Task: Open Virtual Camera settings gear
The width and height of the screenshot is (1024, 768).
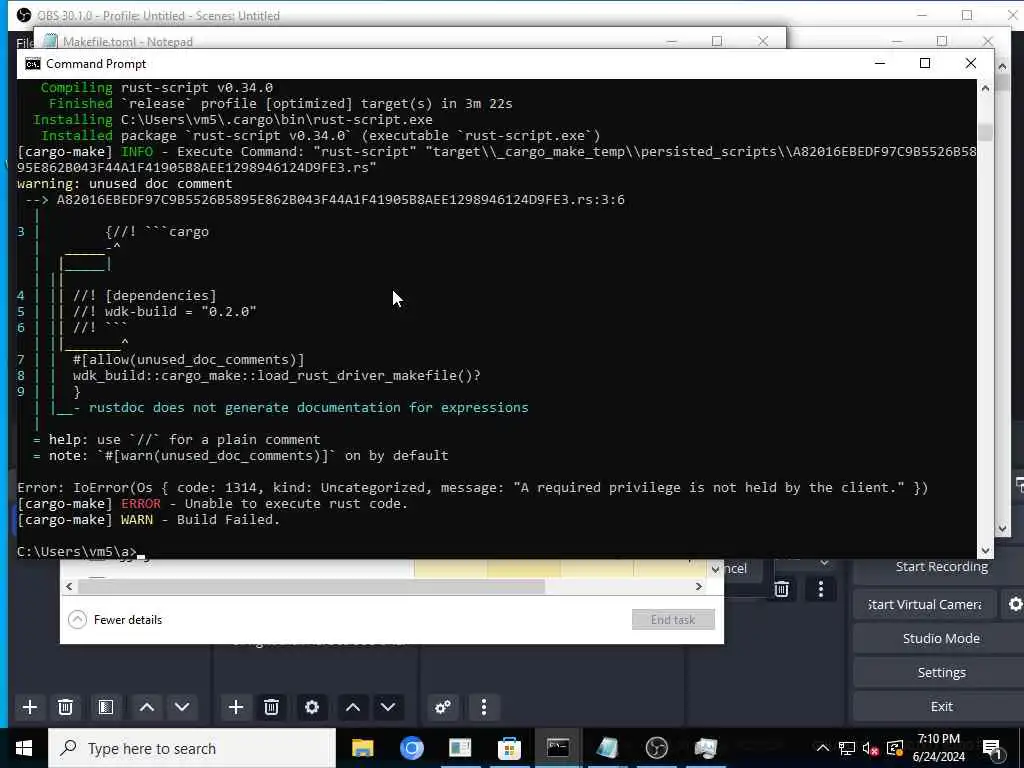Action: (1015, 604)
